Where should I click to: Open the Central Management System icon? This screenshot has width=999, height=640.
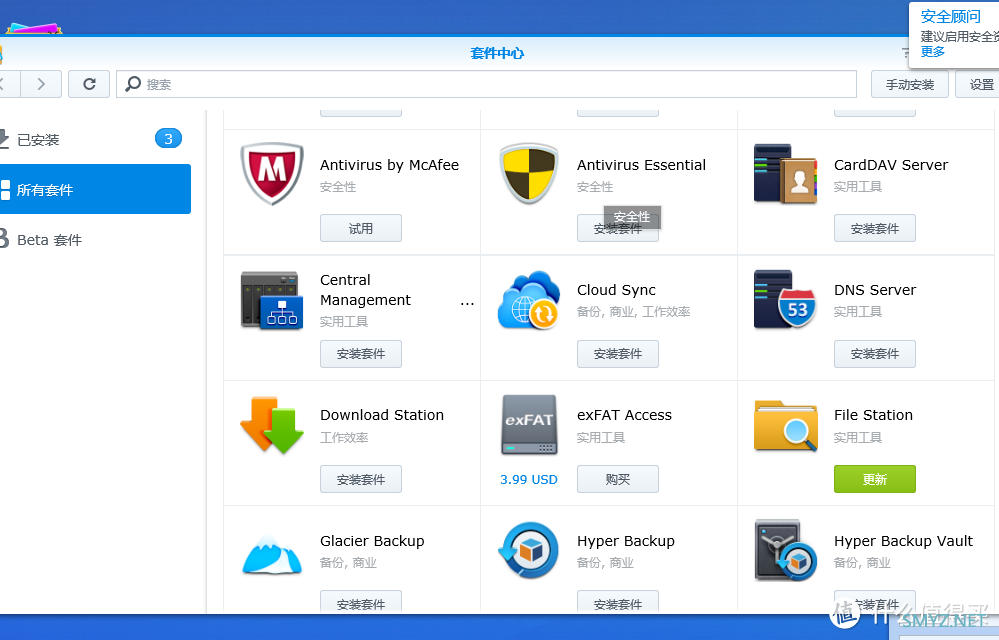tap(272, 299)
